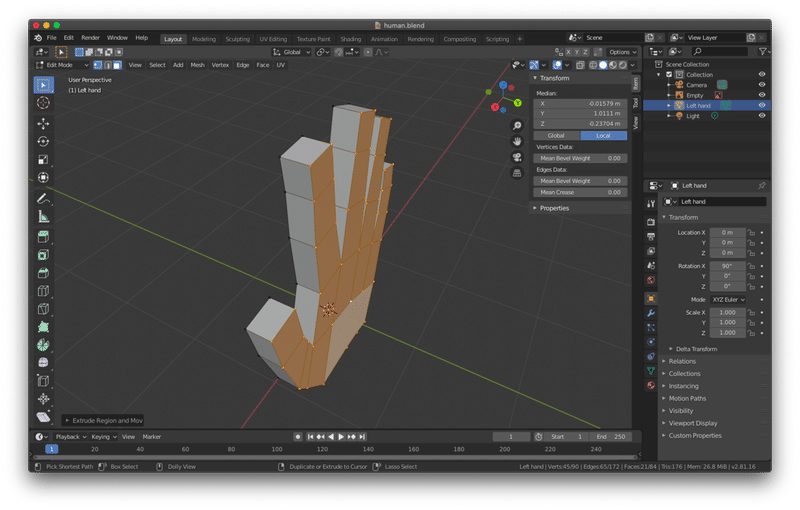
Task: Switch median coordinates to Global
Action: tap(557, 136)
